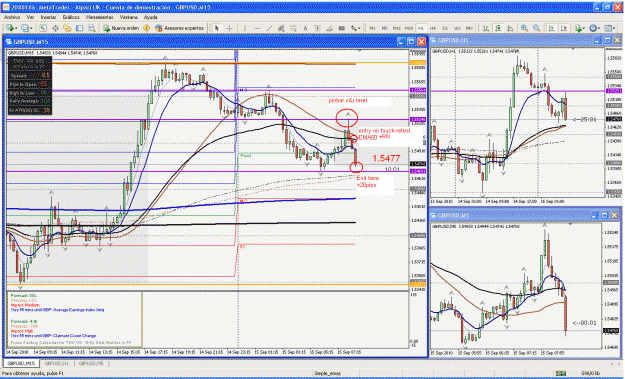Open the Templates dropdown

click(x=609, y=28)
